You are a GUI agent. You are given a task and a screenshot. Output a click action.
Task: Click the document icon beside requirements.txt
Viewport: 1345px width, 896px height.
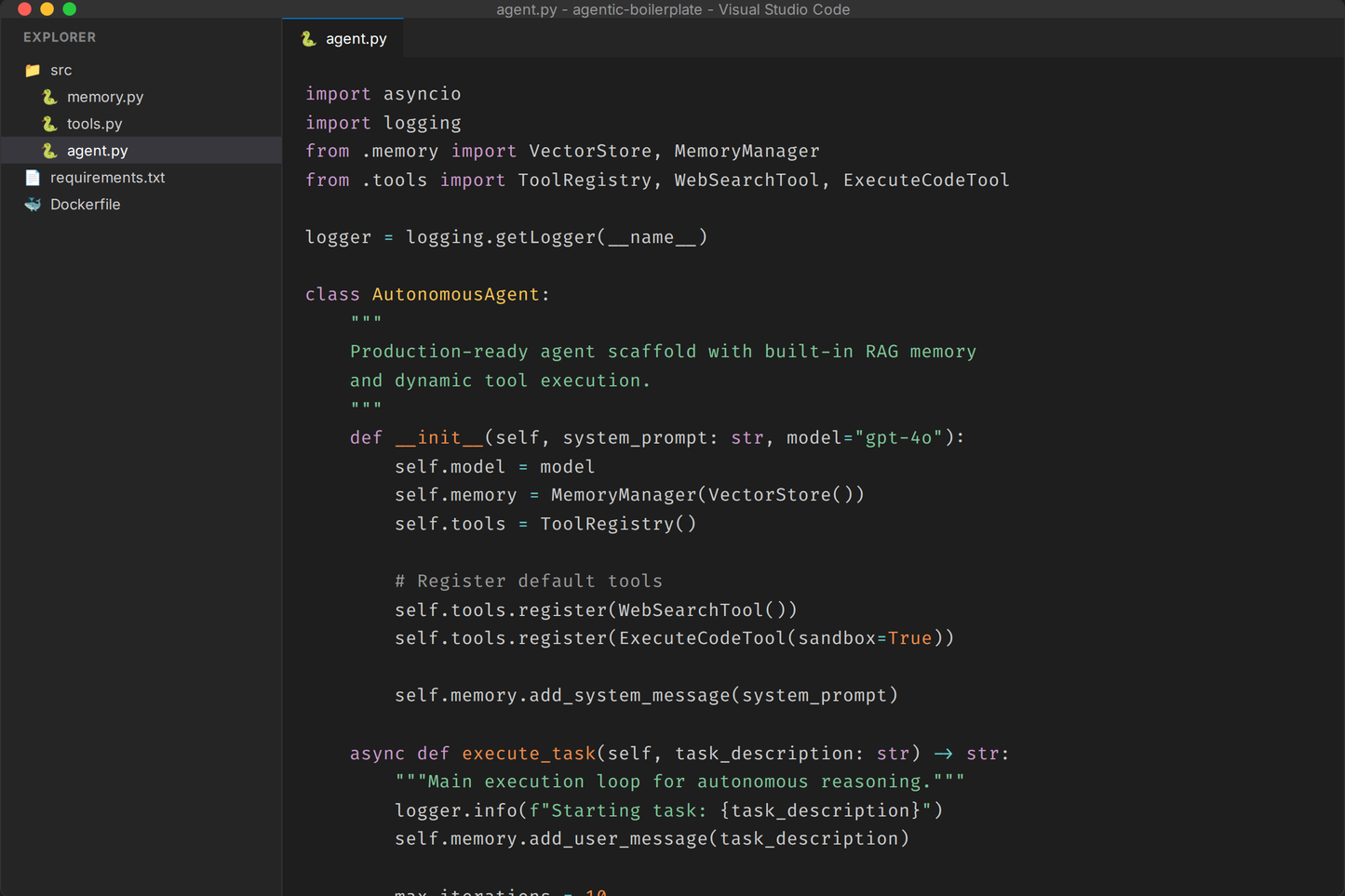(33, 178)
